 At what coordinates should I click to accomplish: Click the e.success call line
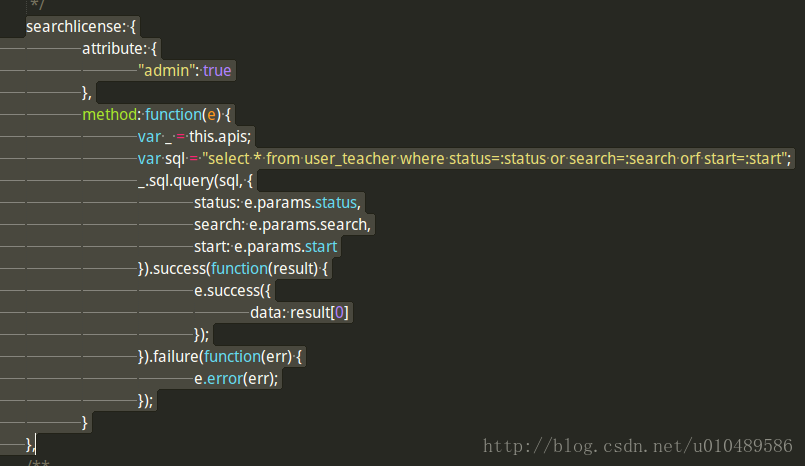[232, 291]
